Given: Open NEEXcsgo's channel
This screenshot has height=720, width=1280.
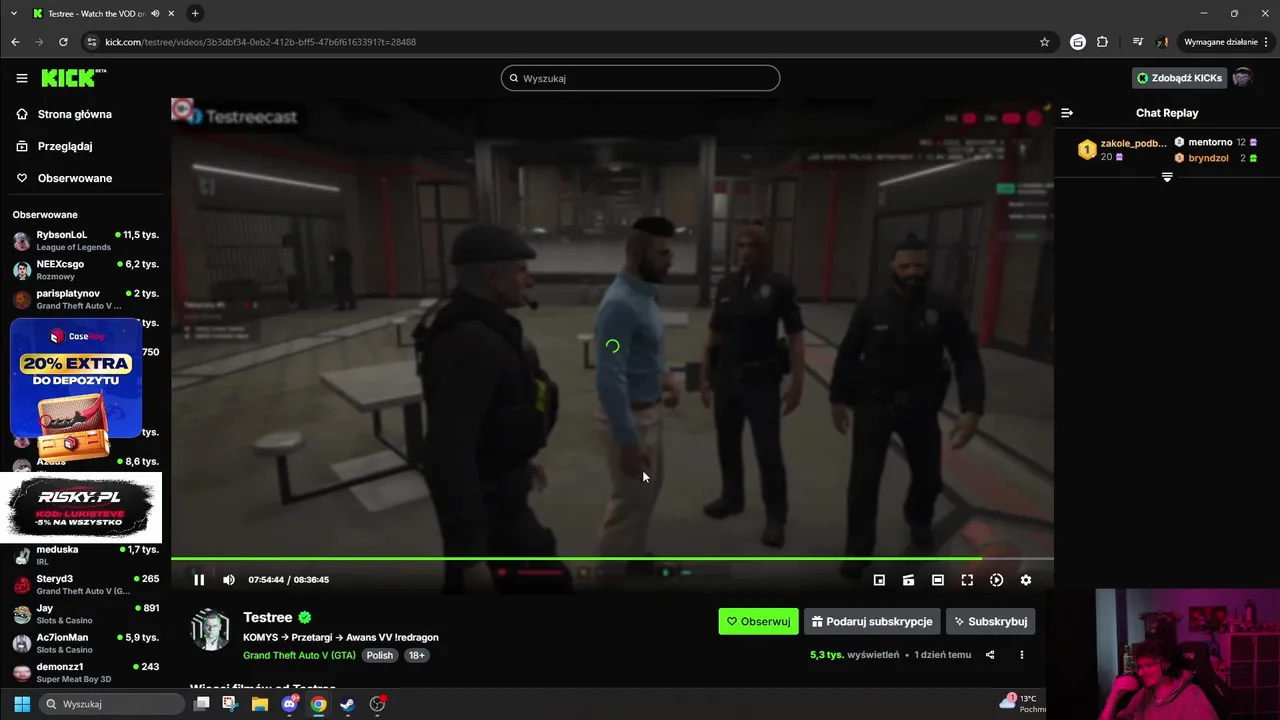Looking at the screenshot, I should pos(85,270).
